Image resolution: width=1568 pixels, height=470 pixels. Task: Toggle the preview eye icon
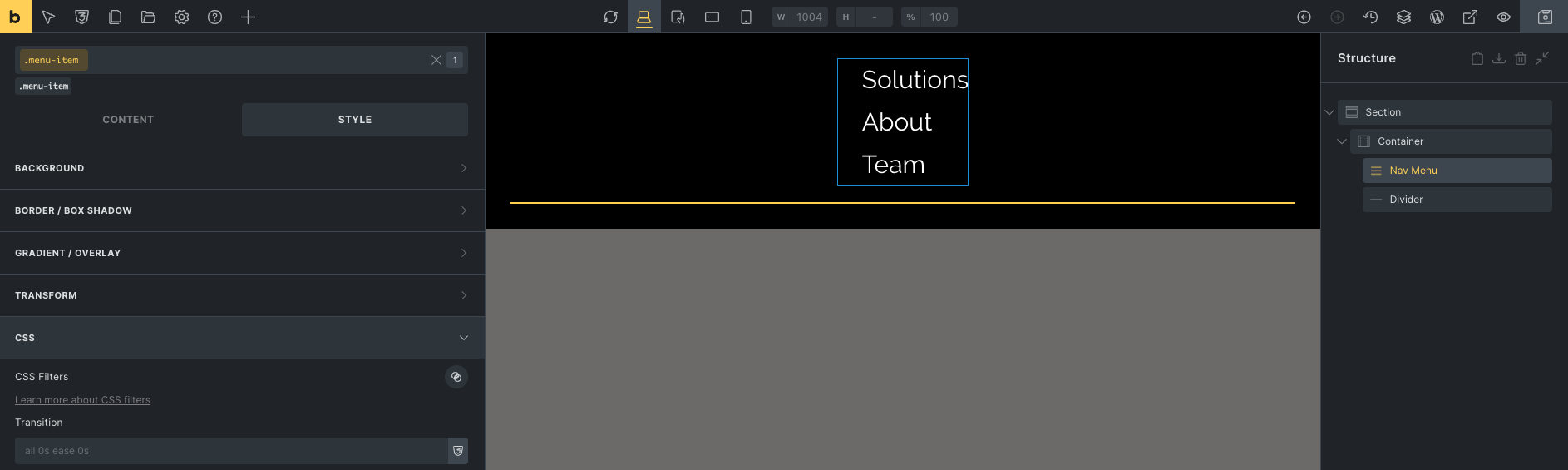(1503, 17)
